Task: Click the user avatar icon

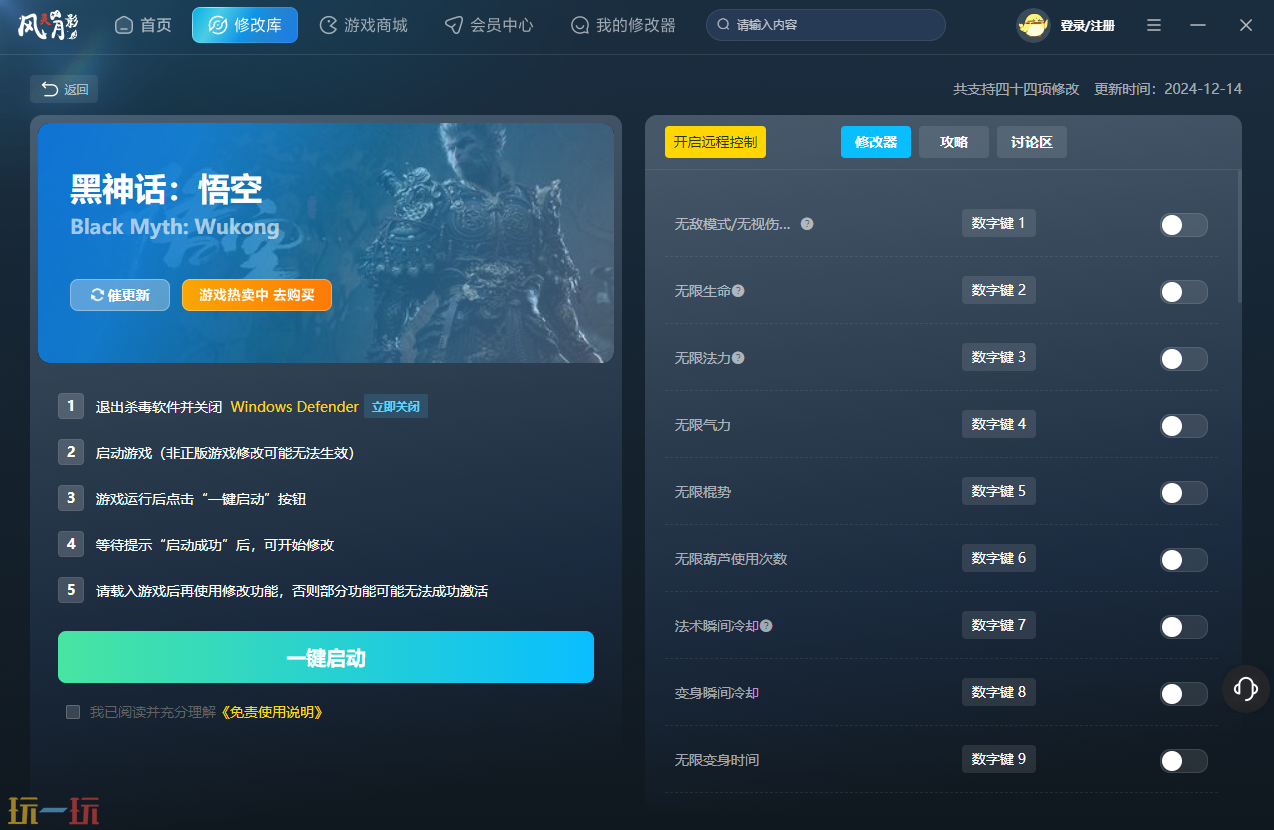Action: click(x=1033, y=25)
